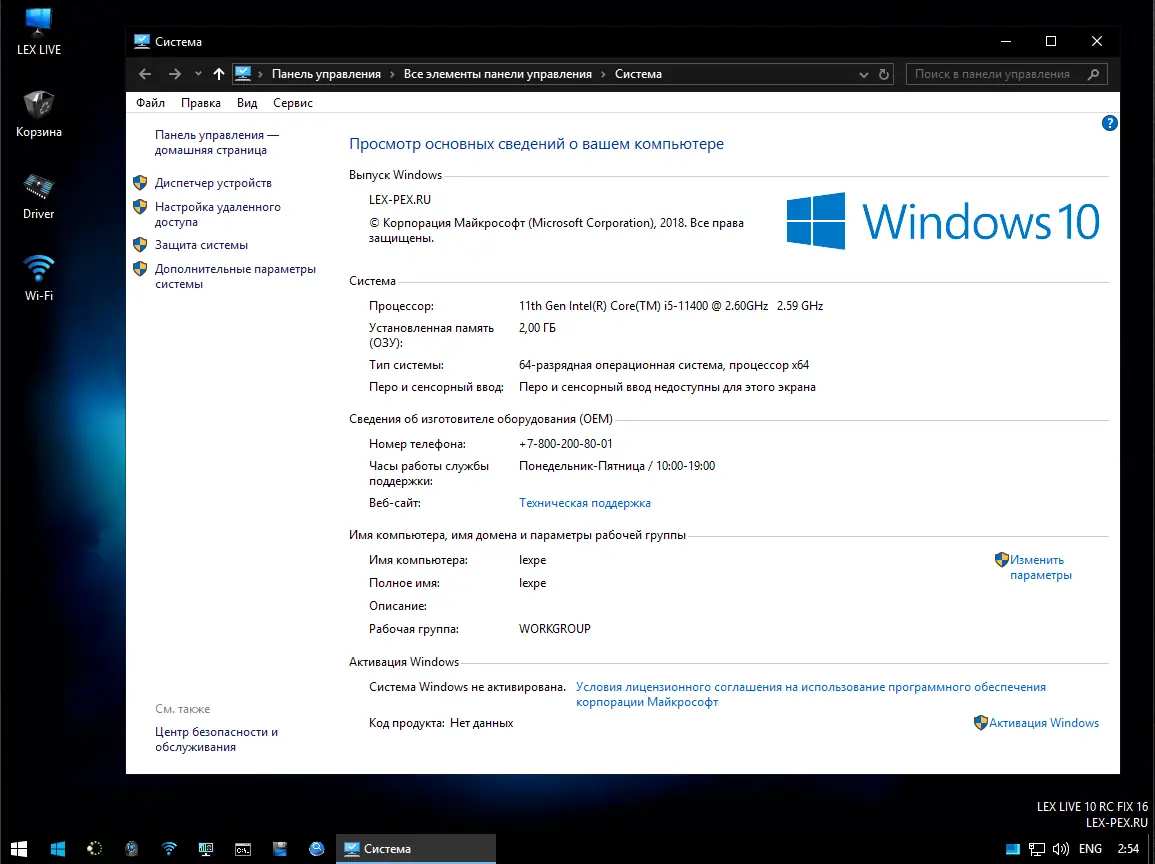This screenshot has height=864, width=1155.
Task: Click the blue magnifier globe taskbar icon
Action: [316, 849]
